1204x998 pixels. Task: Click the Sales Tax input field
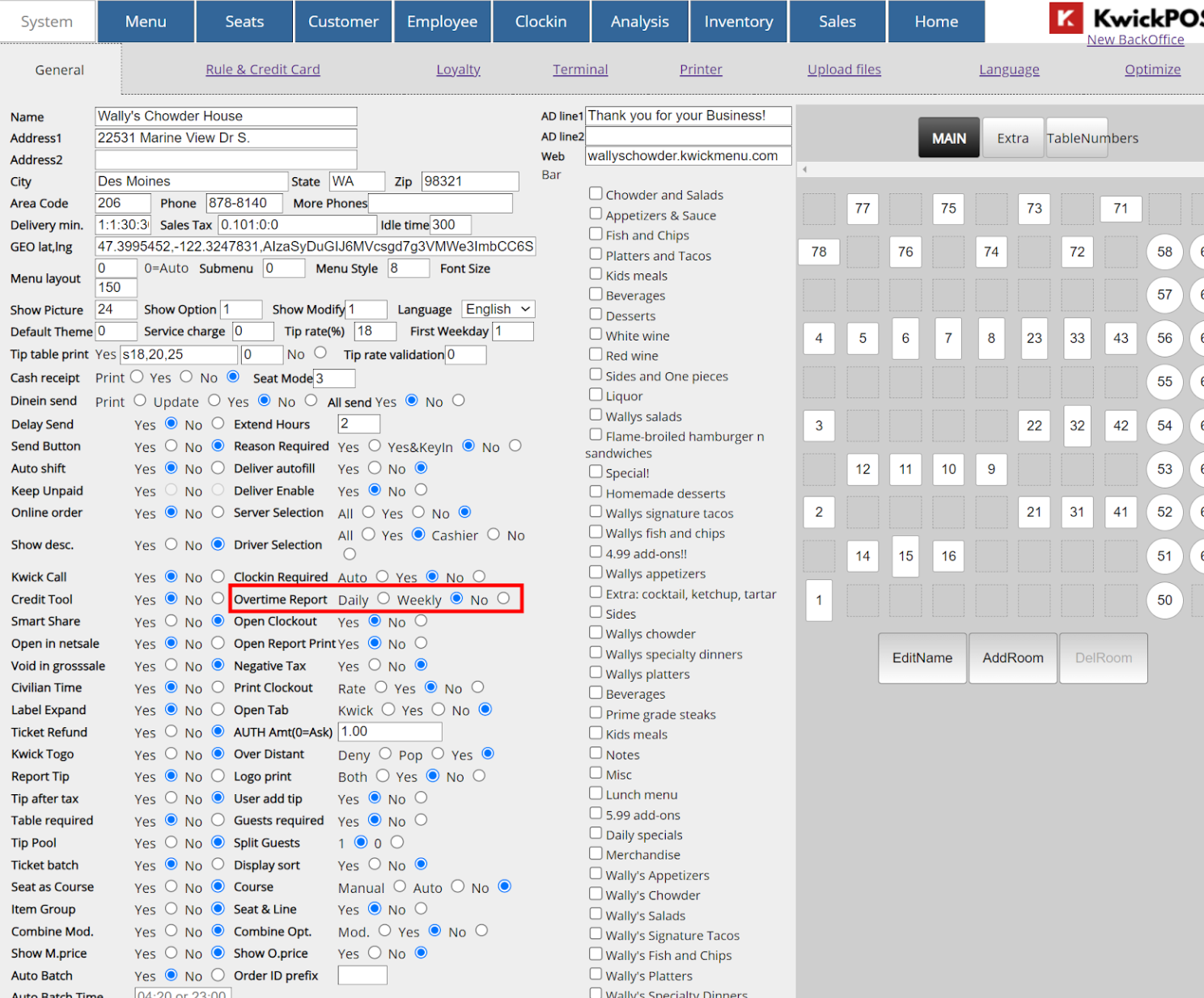click(x=298, y=225)
